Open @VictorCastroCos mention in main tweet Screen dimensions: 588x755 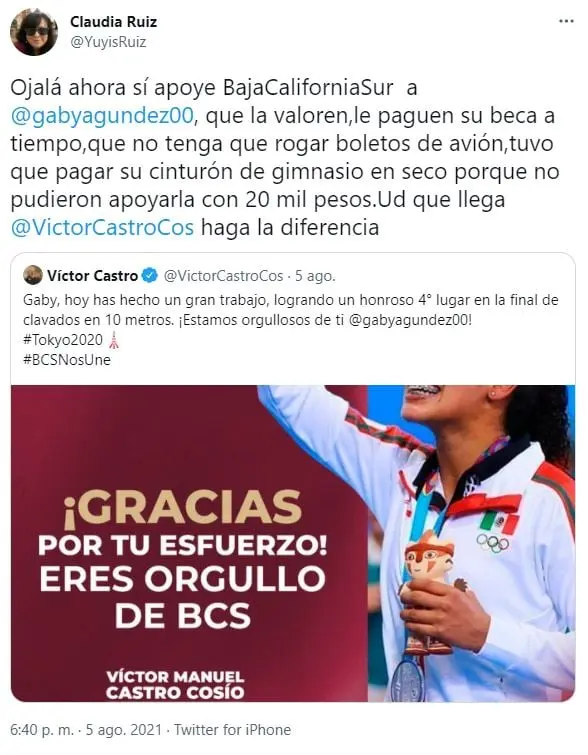point(102,227)
